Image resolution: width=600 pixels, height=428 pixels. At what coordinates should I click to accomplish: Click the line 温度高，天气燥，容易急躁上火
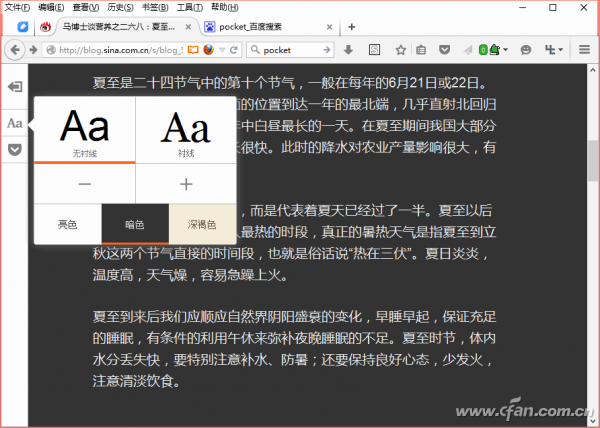[x=190, y=275]
